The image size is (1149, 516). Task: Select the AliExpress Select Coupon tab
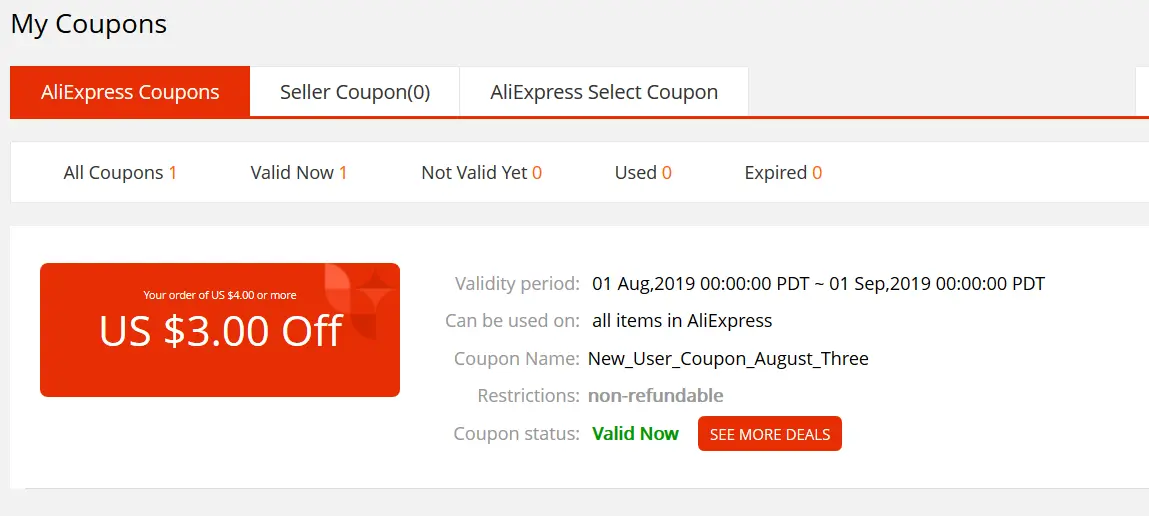604,92
